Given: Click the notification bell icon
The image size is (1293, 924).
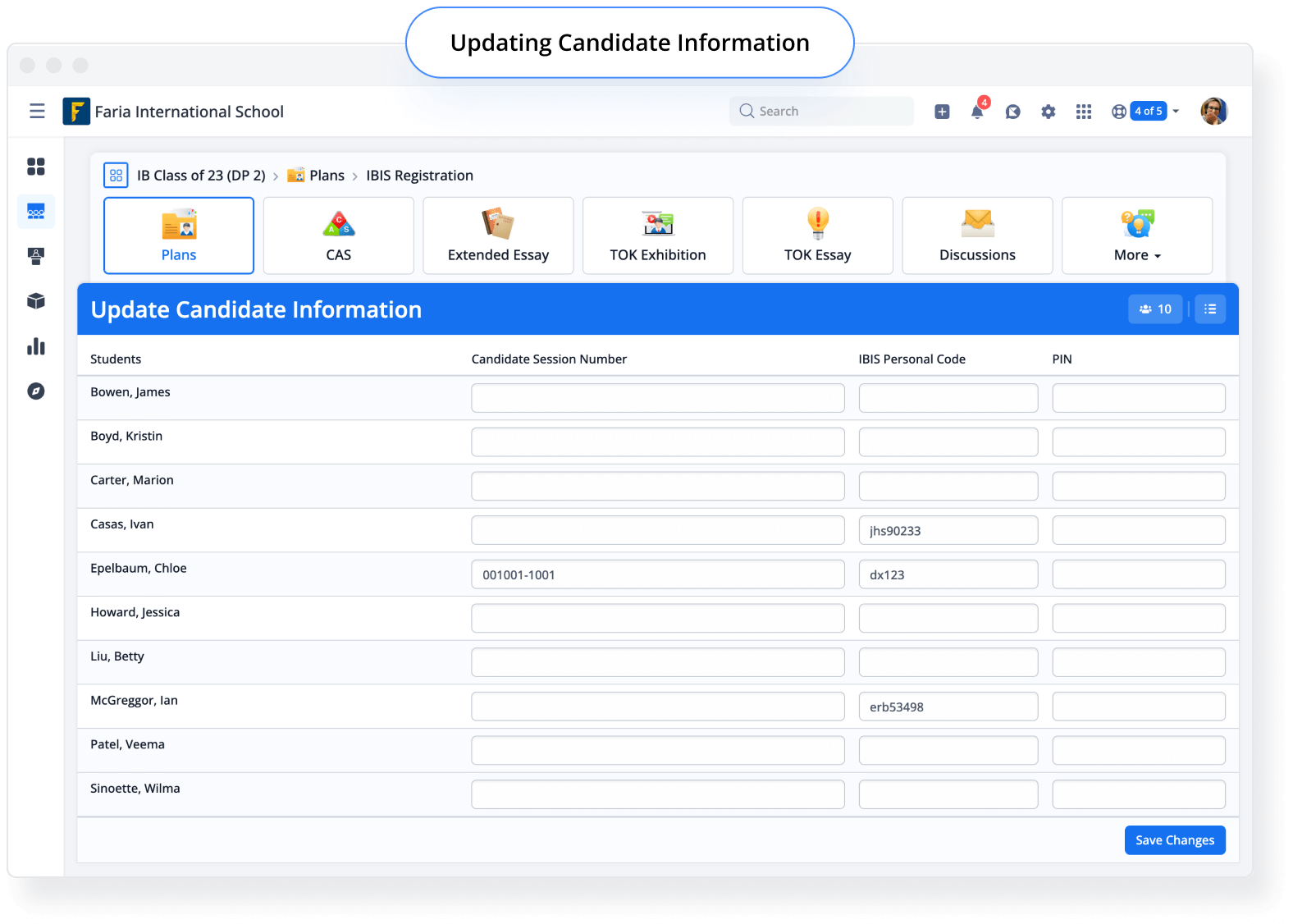Looking at the screenshot, I should [977, 111].
